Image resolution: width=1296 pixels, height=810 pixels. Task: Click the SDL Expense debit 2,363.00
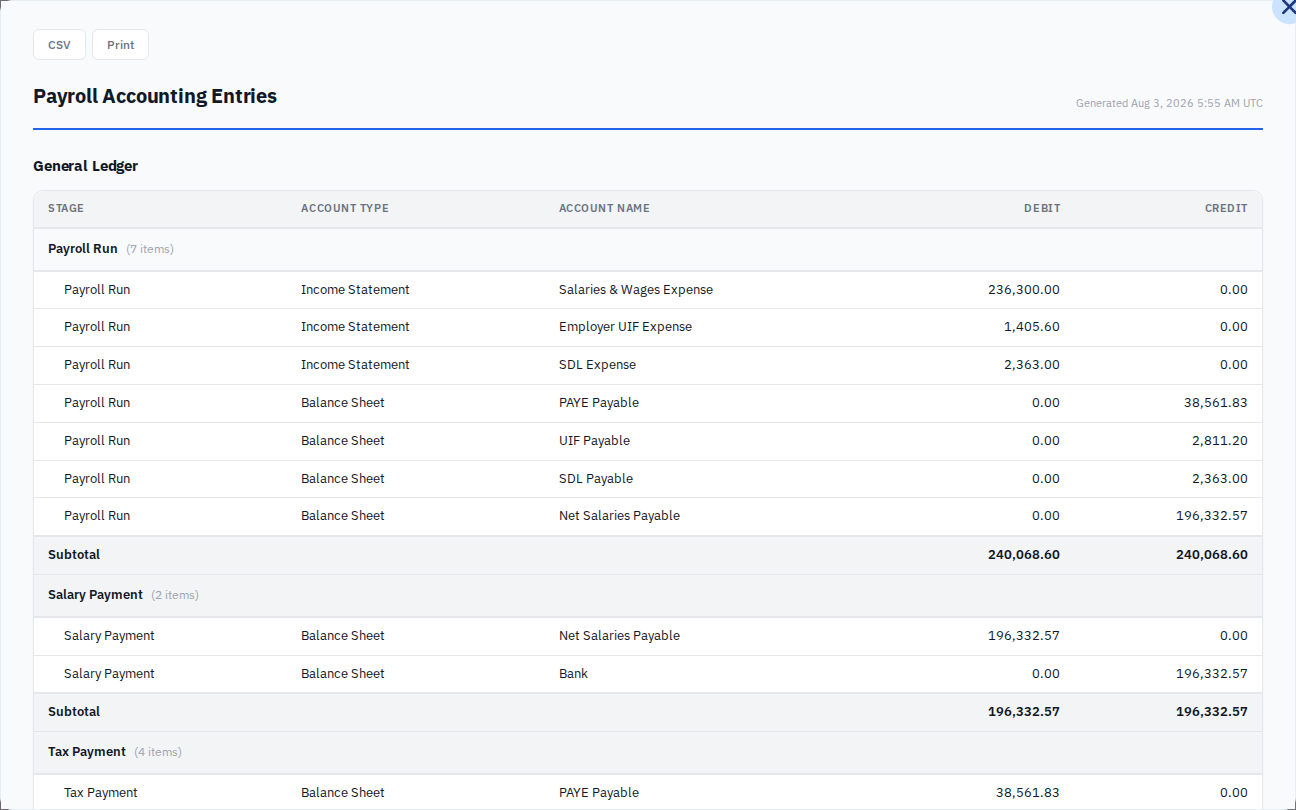1032,365
